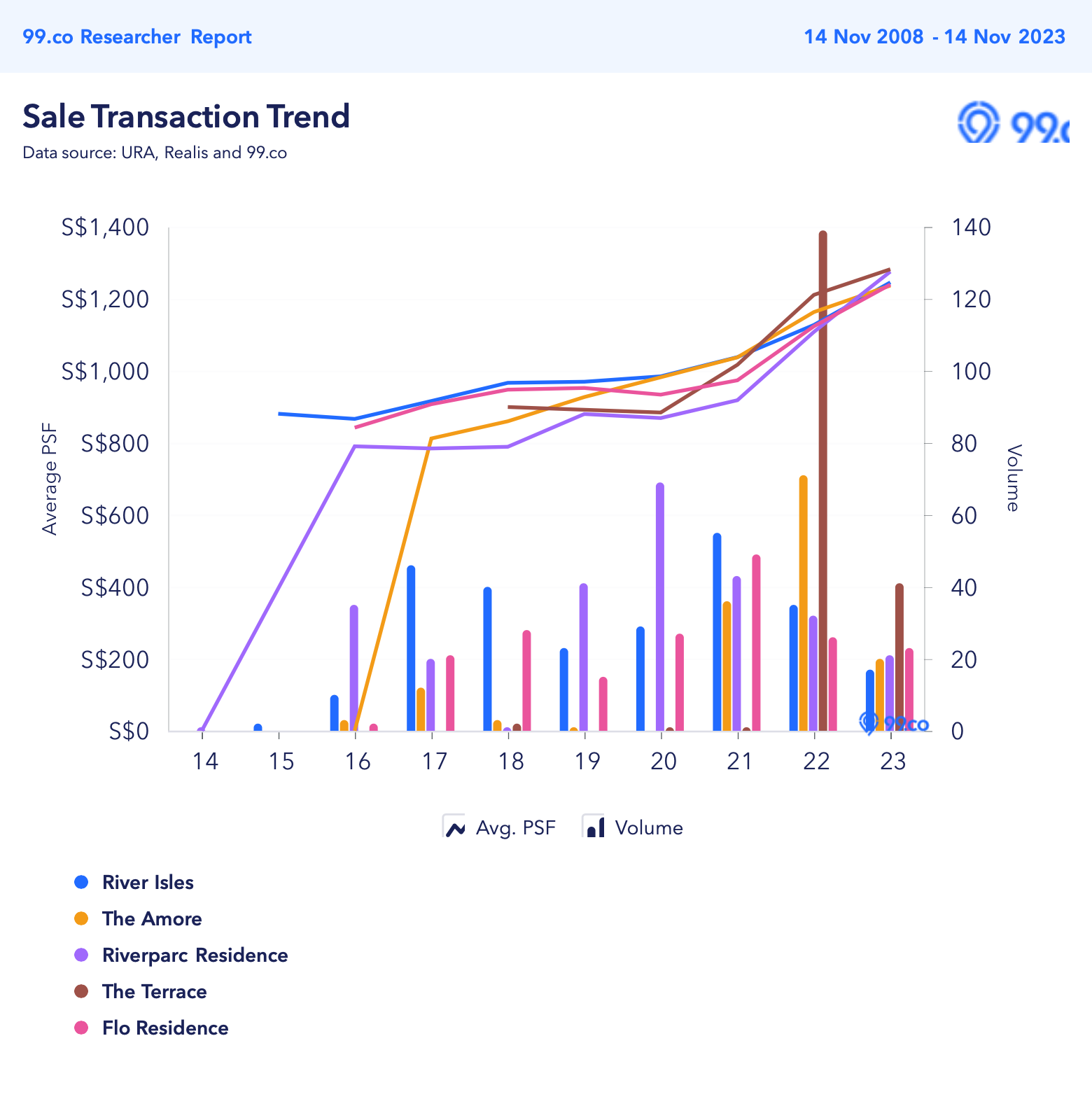
Task: Click the Data source: URA, Realis and 99.co line
Action: click(x=155, y=153)
